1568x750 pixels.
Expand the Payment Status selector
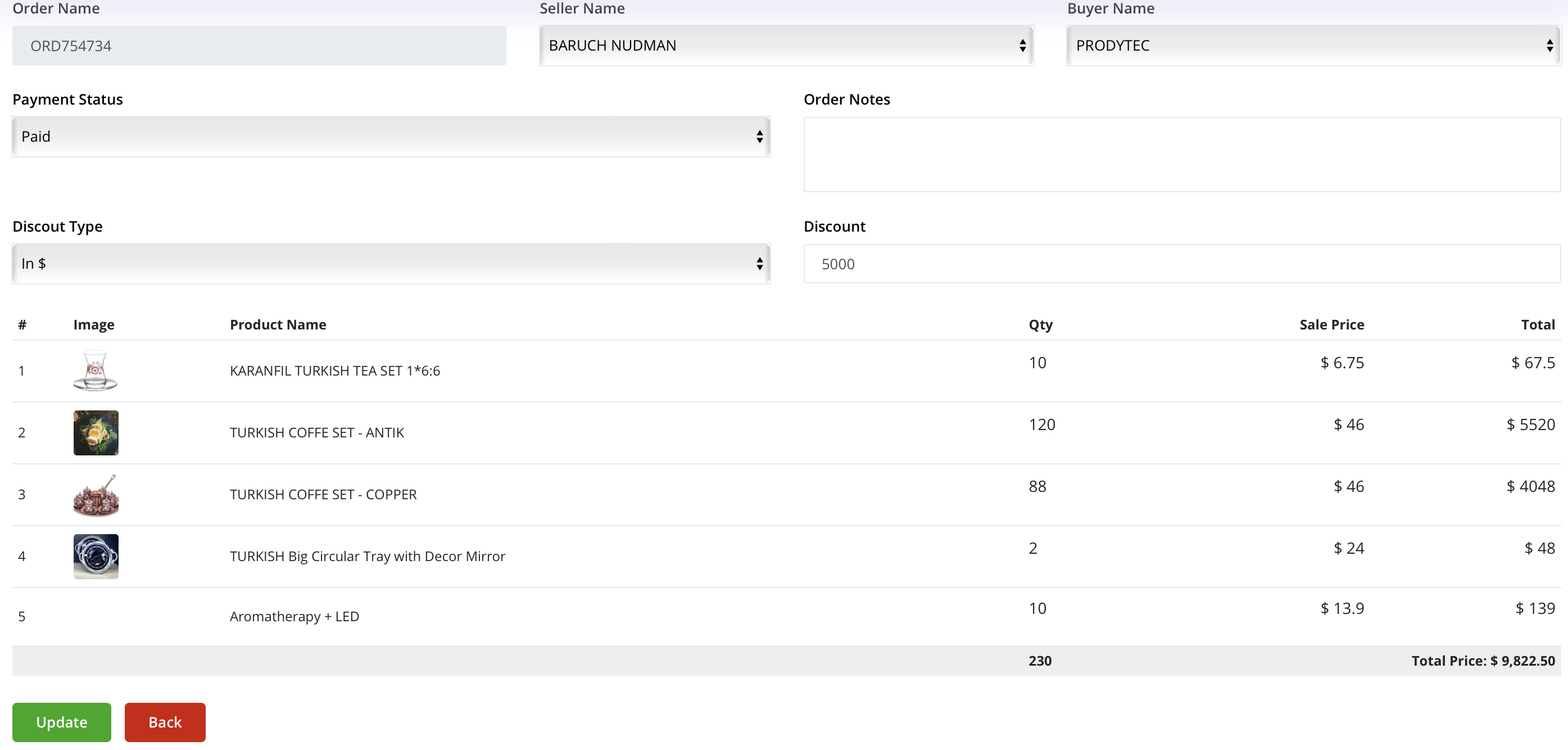point(391,137)
